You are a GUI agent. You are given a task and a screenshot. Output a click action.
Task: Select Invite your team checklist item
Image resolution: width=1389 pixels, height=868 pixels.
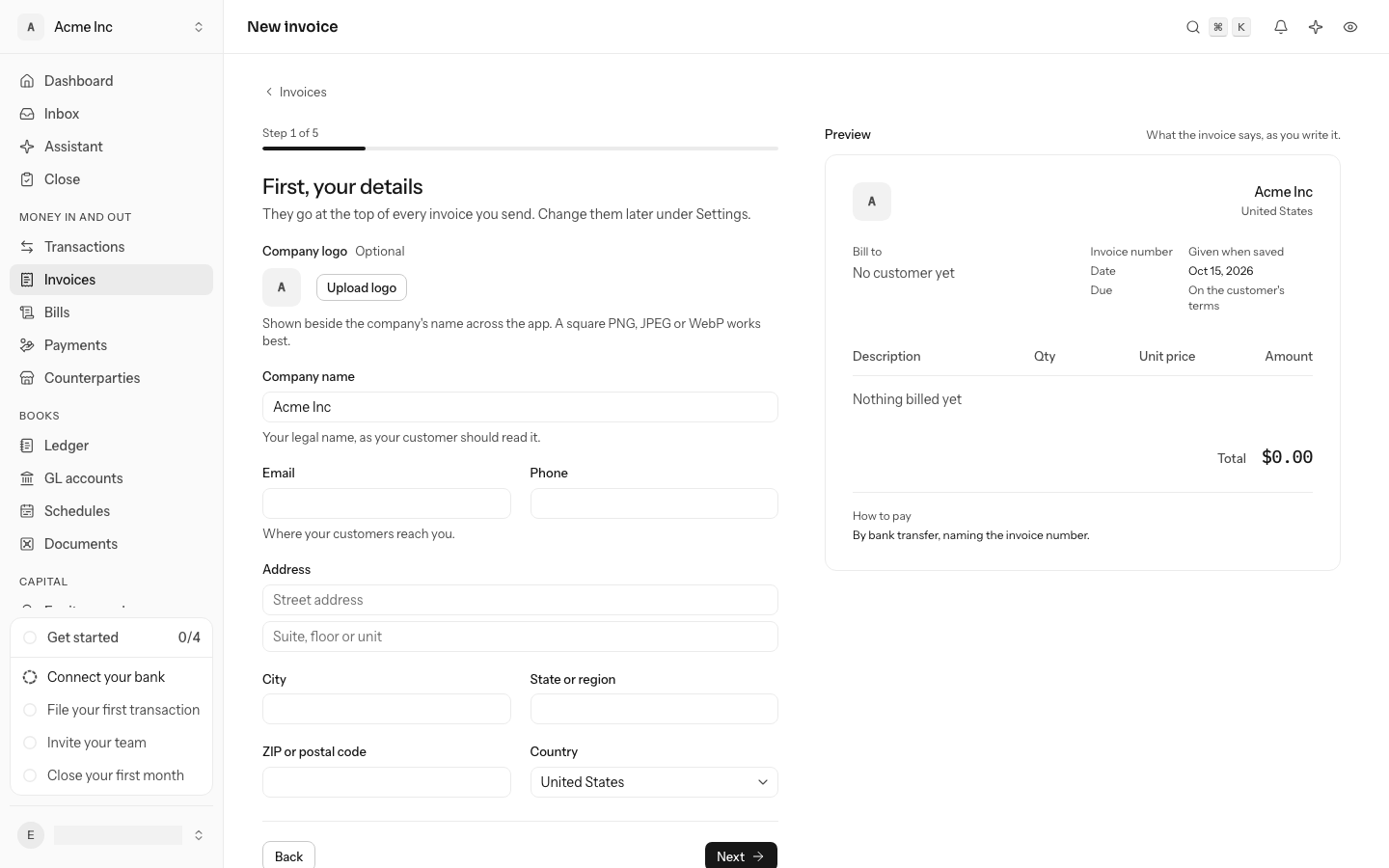[x=111, y=743]
